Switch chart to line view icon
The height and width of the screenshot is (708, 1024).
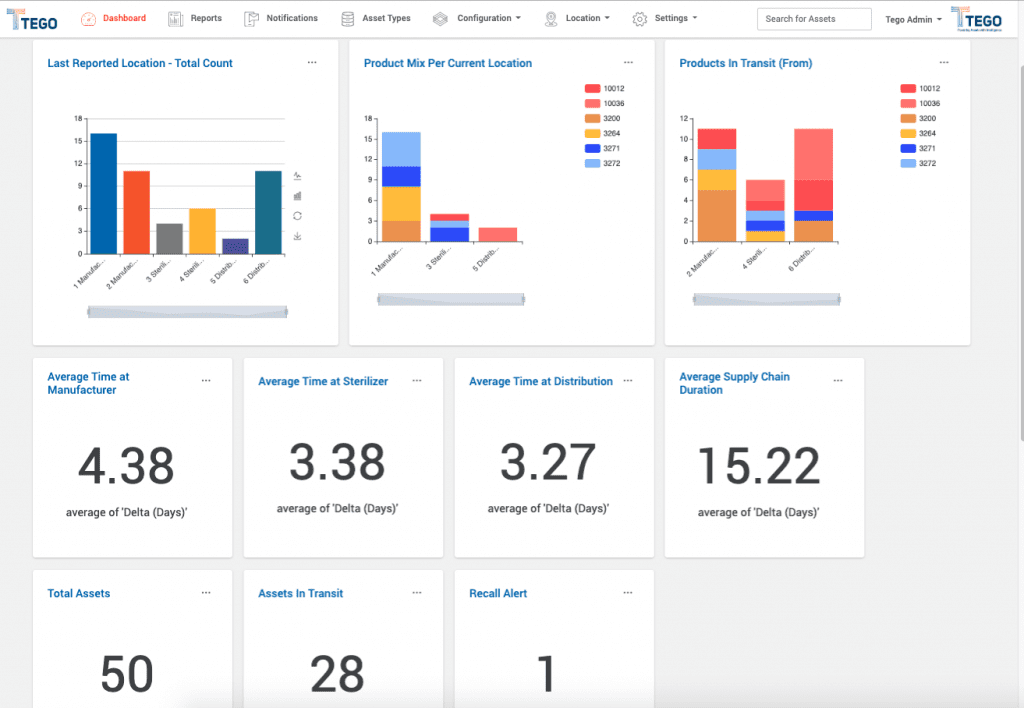coord(298,176)
